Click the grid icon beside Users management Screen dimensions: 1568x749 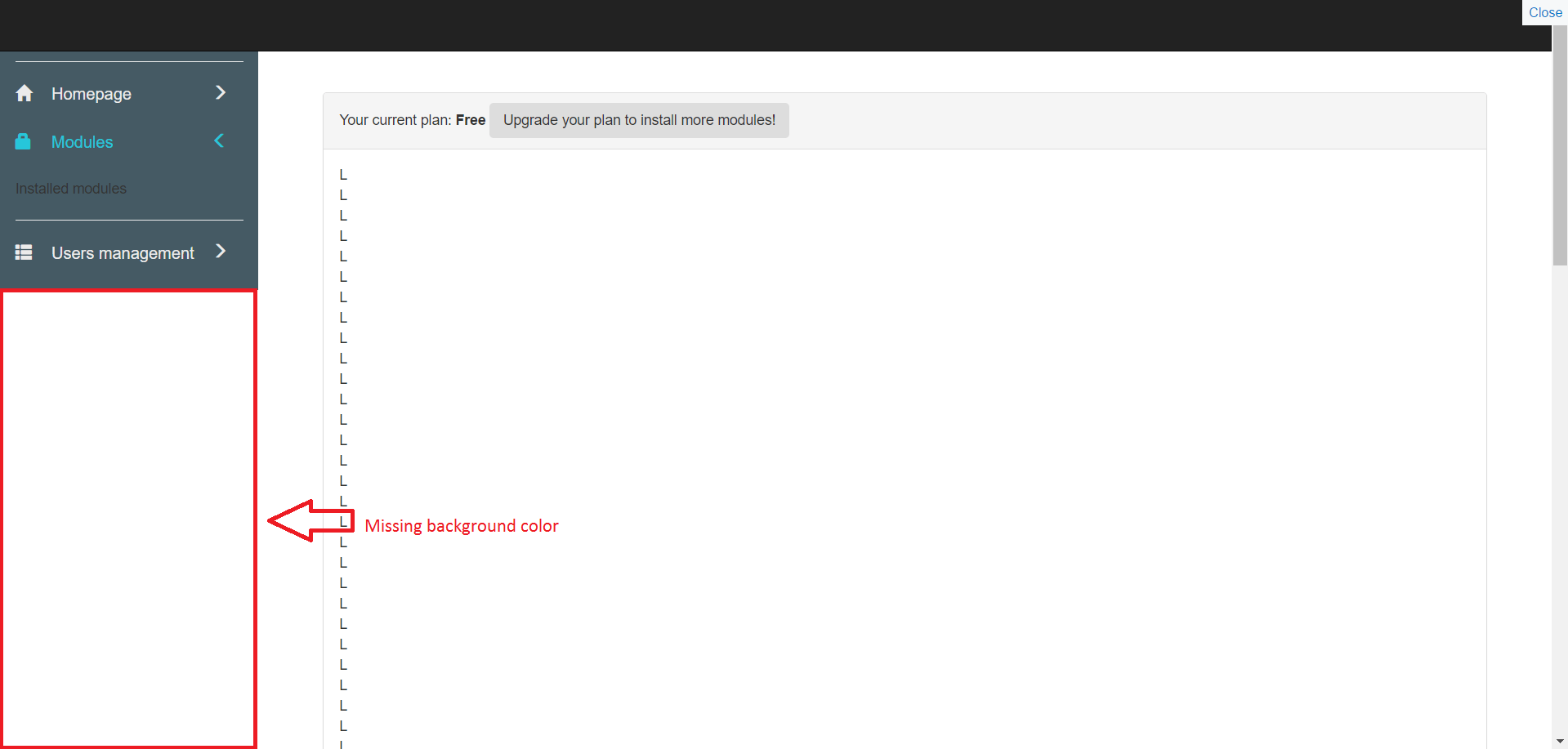point(24,252)
